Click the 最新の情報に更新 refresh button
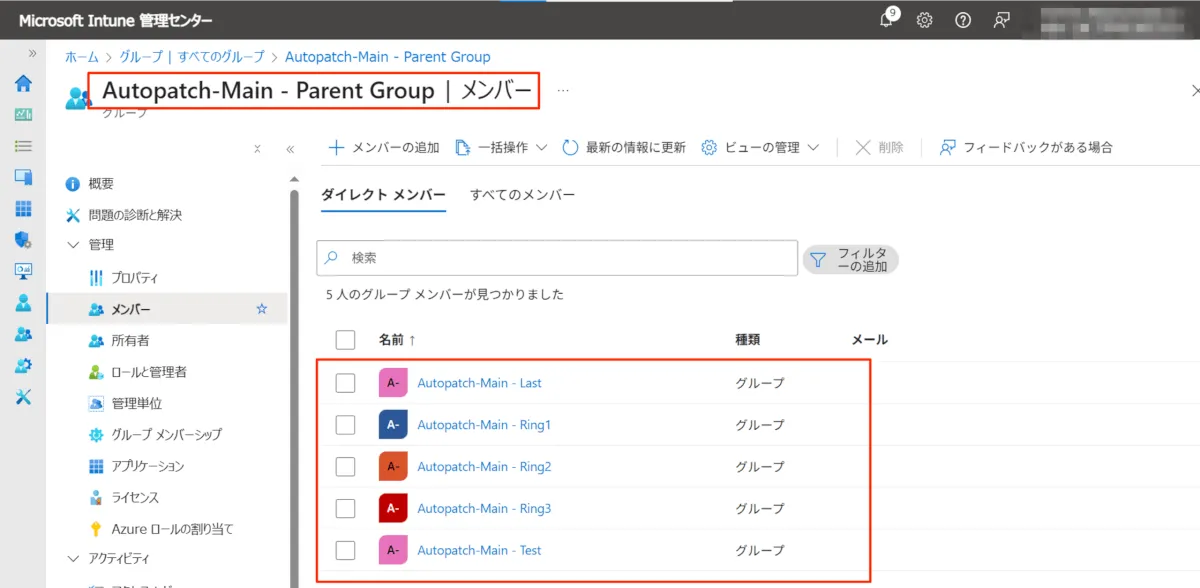 (x=624, y=147)
